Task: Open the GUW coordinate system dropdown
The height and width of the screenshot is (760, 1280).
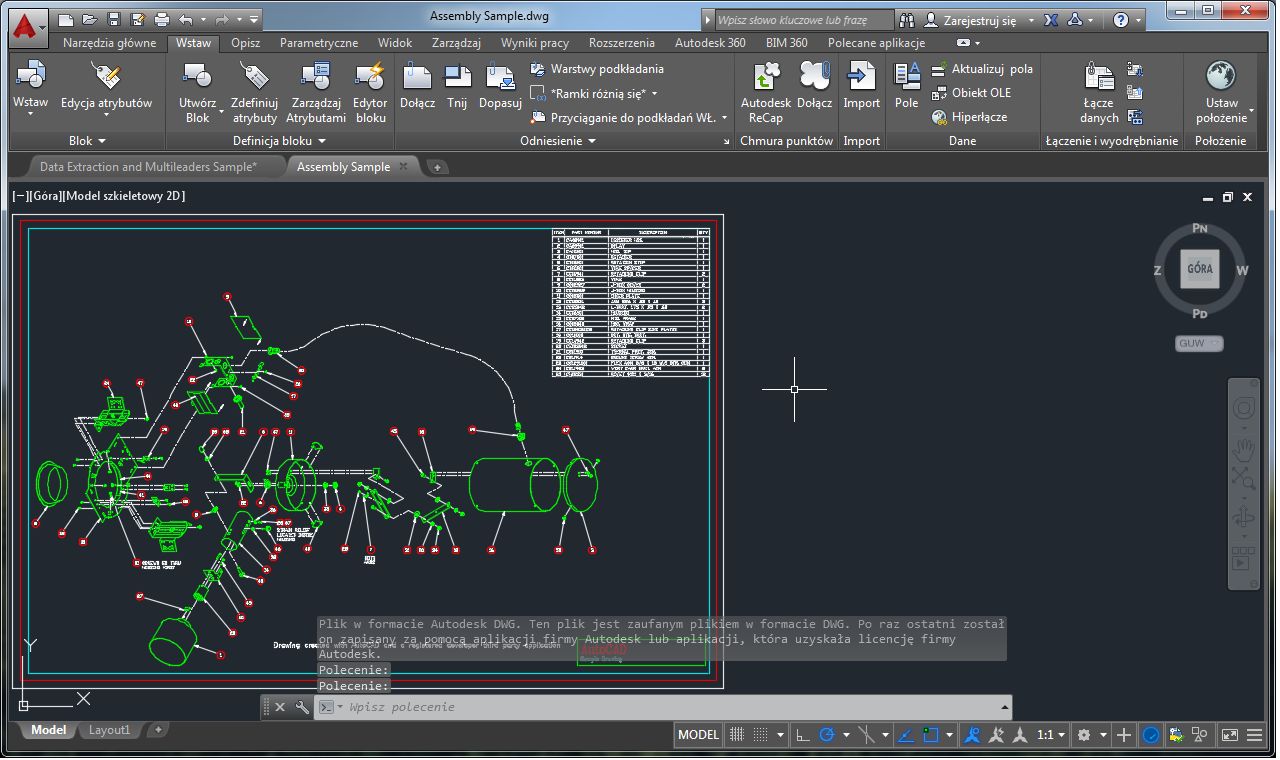Action: [x=1199, y=344]
